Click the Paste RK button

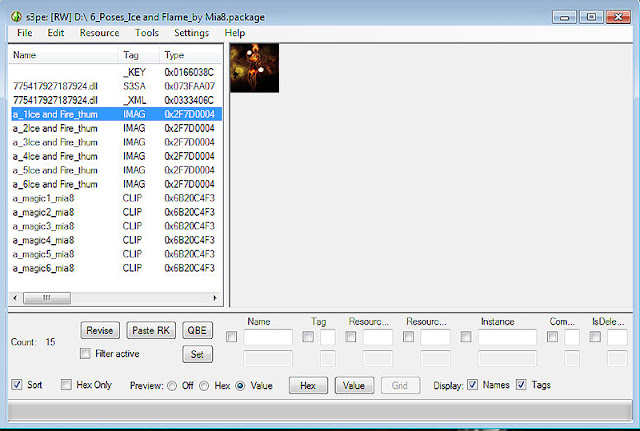pyautogui.click(x=151, y=330)
